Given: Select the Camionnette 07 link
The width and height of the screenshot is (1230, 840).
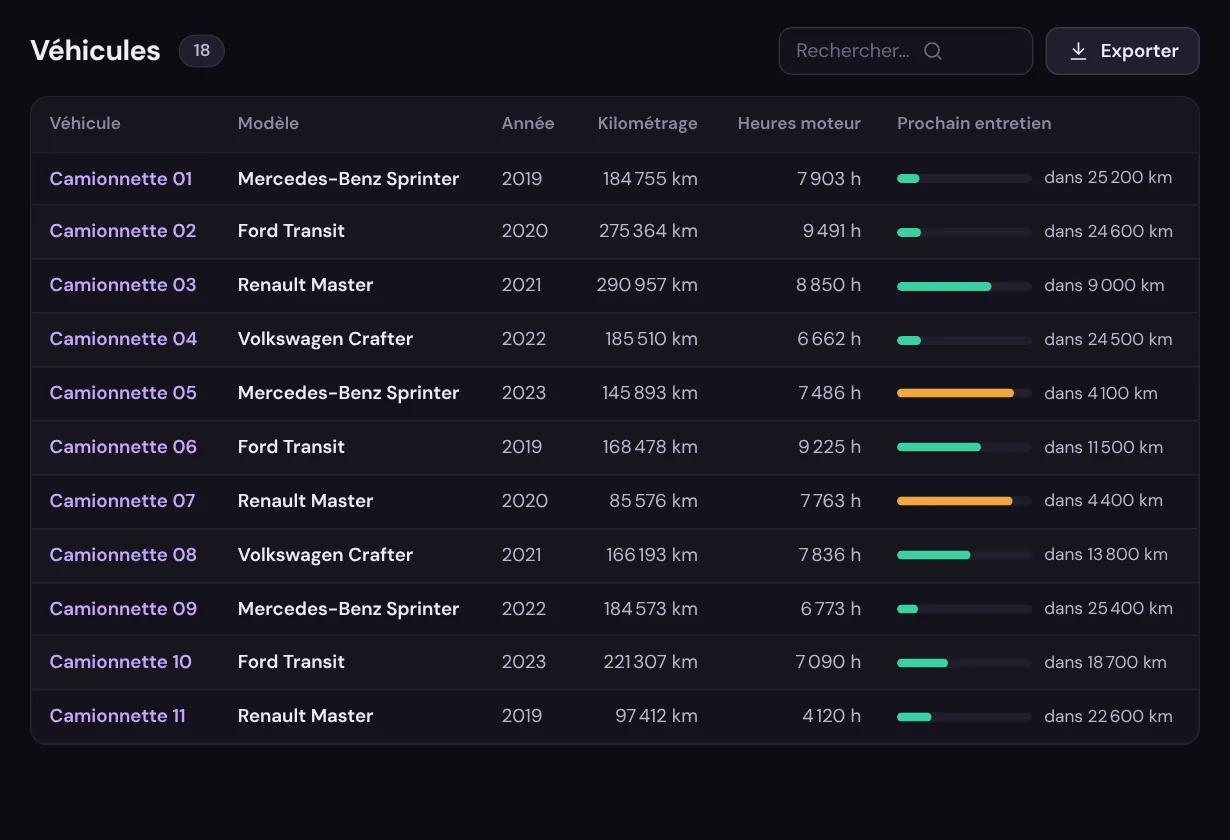Looking at the screenshot, I should 123,501.
